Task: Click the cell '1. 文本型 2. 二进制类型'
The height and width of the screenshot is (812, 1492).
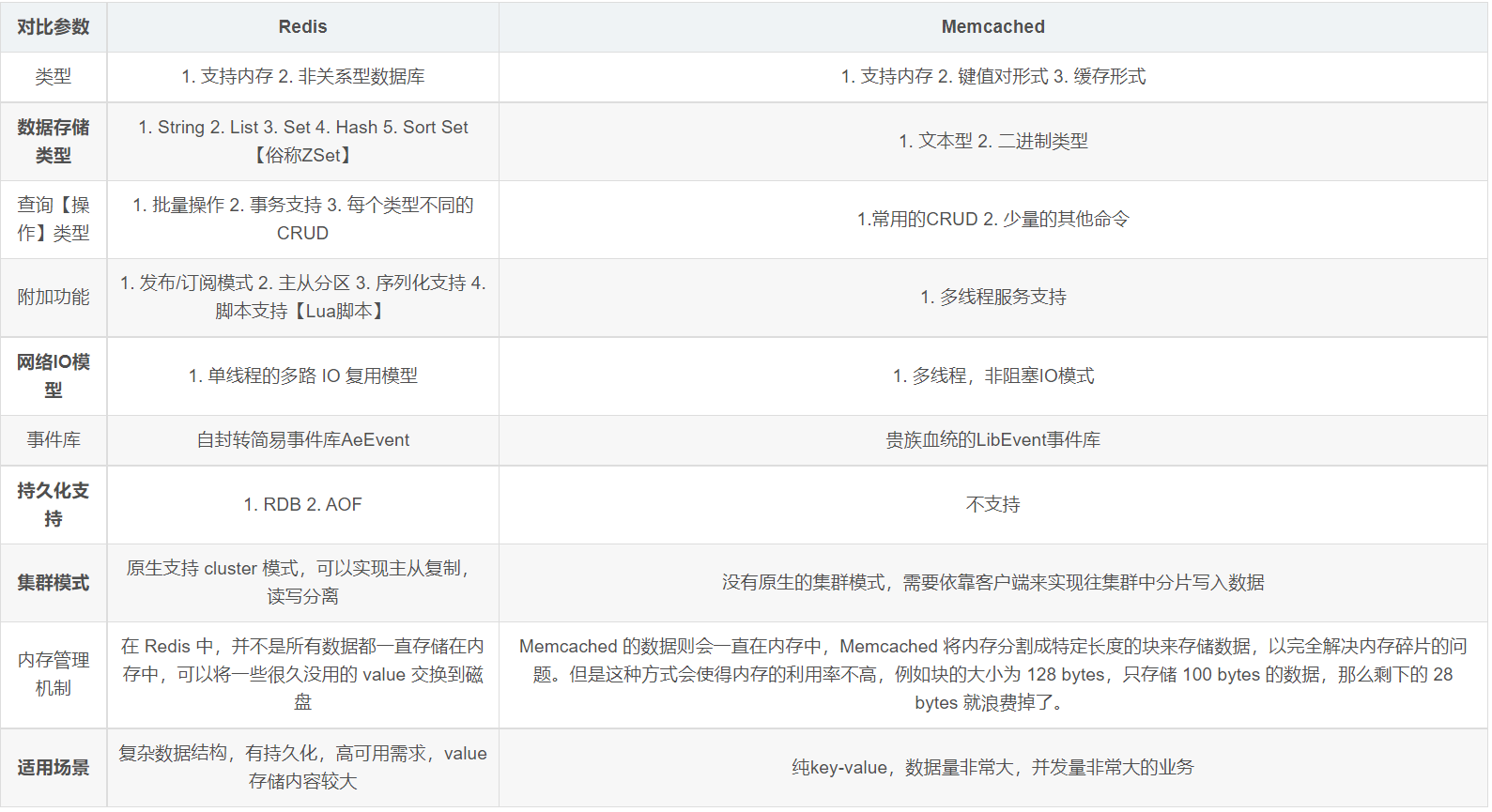Action: [x=992, y=142]
